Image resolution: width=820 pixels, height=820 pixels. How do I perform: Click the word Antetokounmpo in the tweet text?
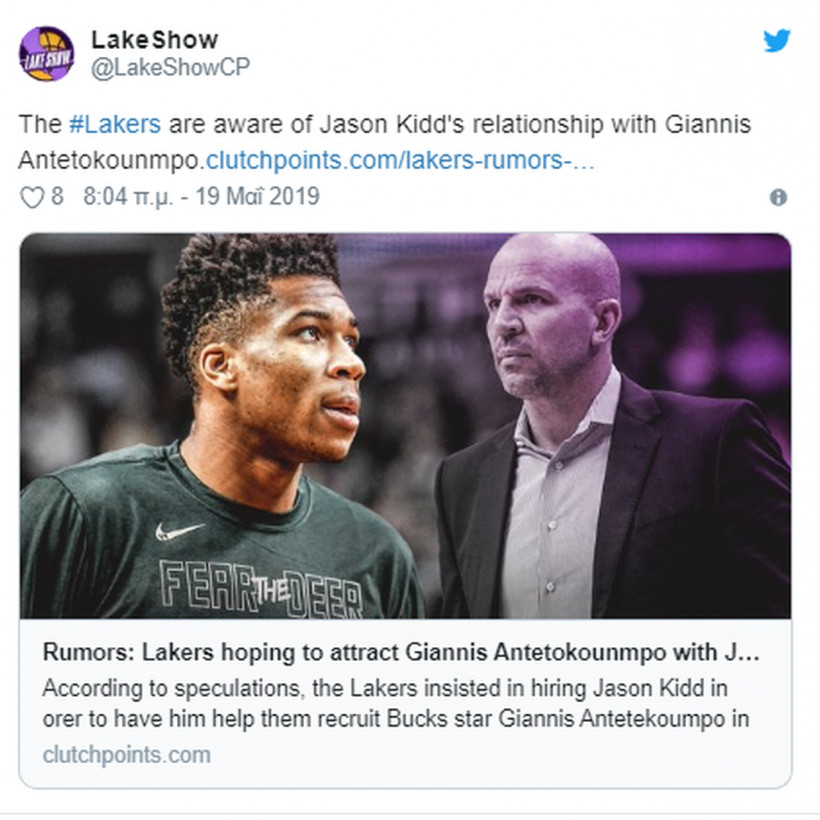click(109, 161)
